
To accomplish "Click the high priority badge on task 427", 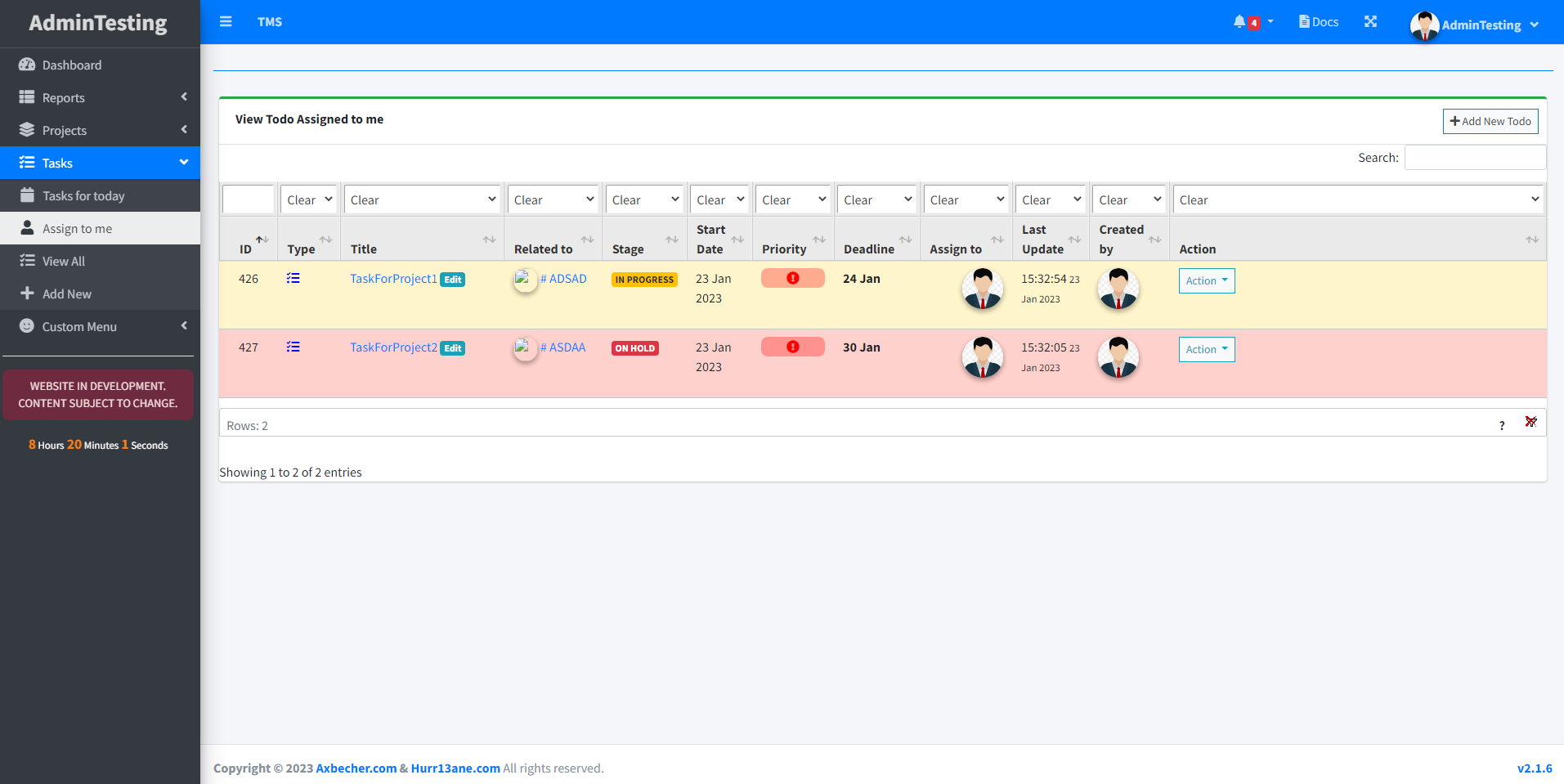I will pyautogui.click(x=792, y=347).
